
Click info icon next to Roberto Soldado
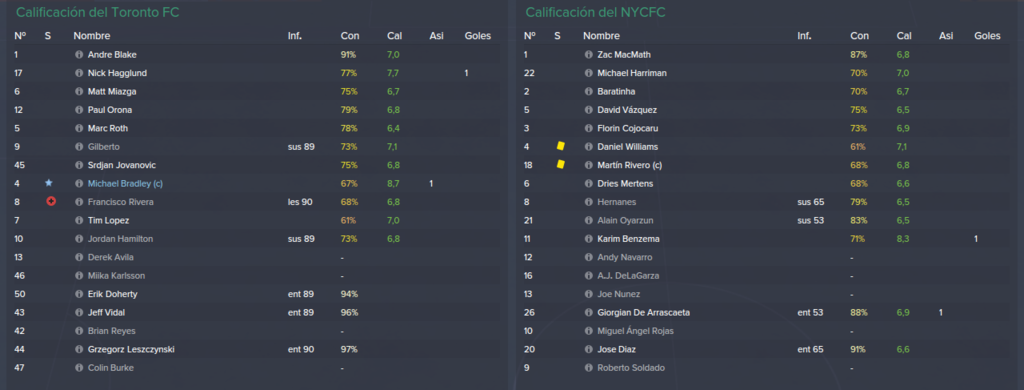pos(588,368)
